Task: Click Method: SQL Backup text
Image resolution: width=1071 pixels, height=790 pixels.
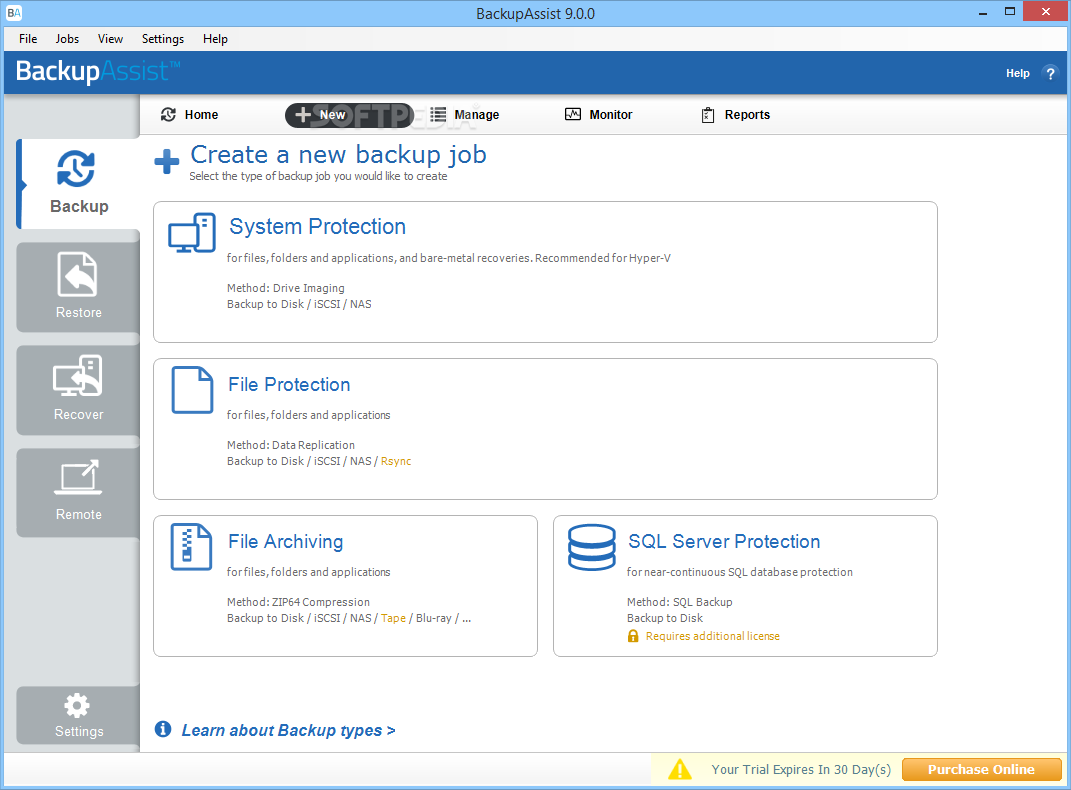Action: coord(680,602)
